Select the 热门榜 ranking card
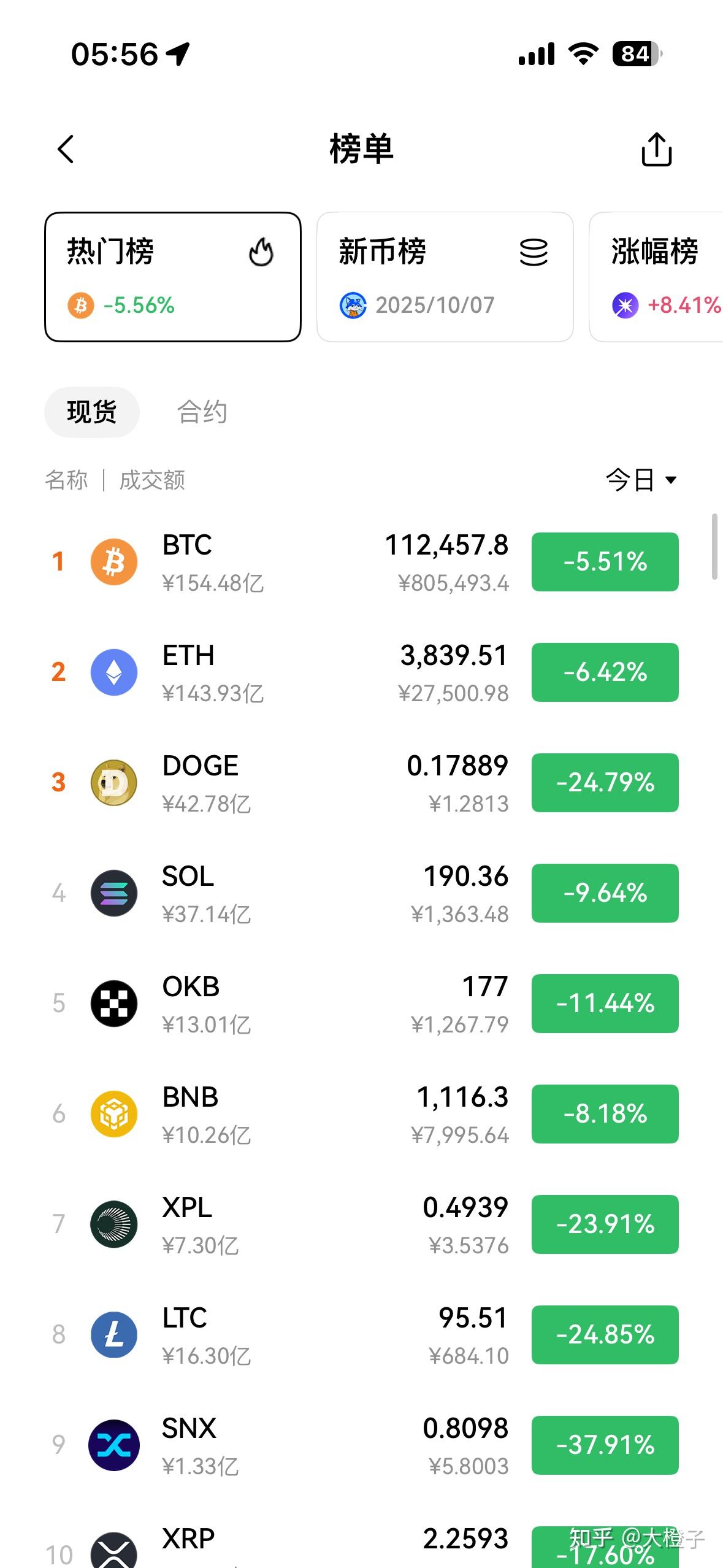The image size is (723, 1568). [x=173, y=277]
